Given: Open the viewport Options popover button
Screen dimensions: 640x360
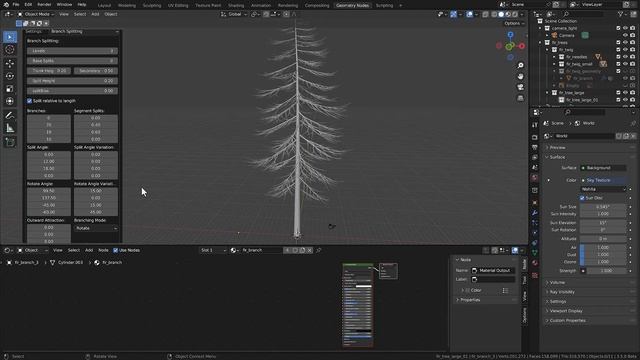Looking at the screenshot, I should (514, 23).
